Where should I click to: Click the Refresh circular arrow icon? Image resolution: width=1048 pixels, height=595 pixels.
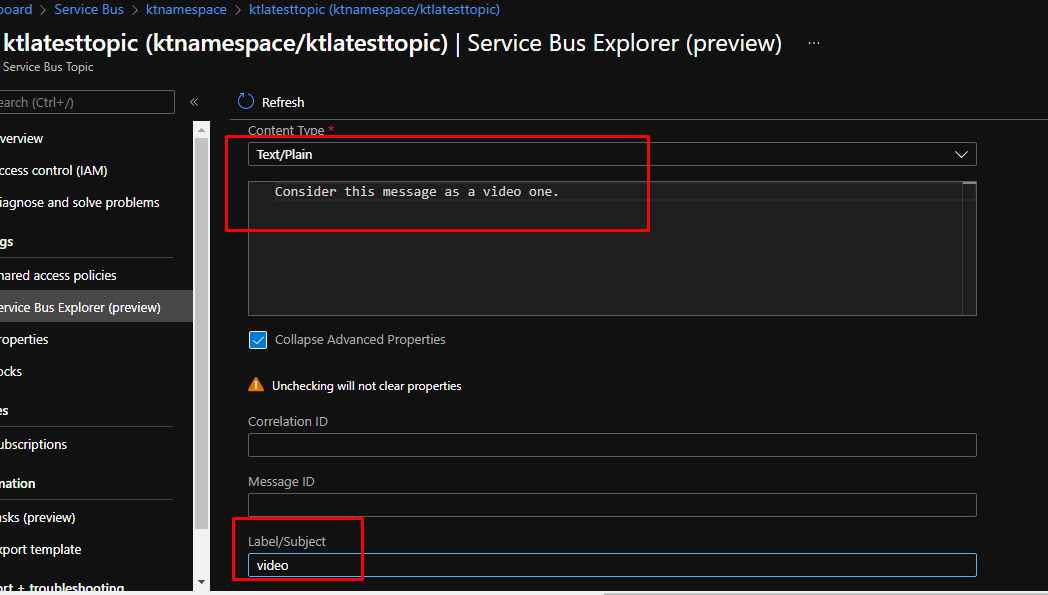(246, 102)
